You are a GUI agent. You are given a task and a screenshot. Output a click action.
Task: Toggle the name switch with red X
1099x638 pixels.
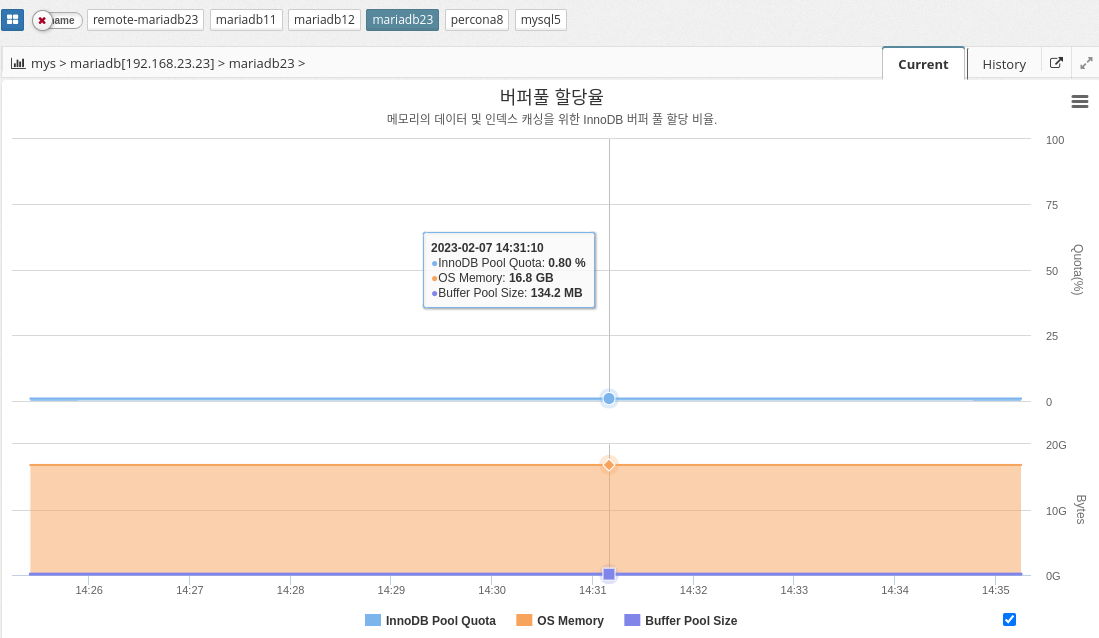coord(55,20)
